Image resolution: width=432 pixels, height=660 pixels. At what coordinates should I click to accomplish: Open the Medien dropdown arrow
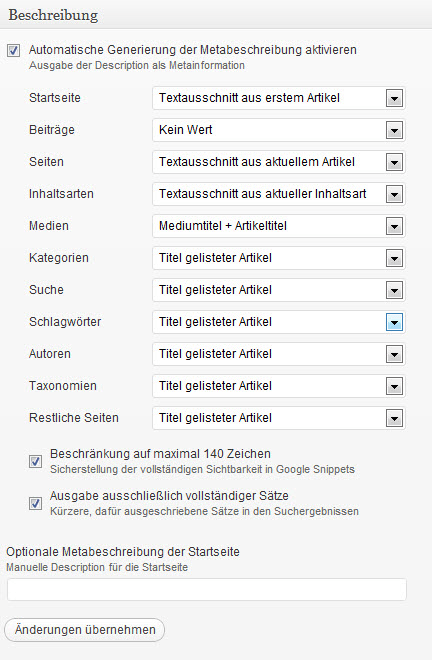click(394, 226)
